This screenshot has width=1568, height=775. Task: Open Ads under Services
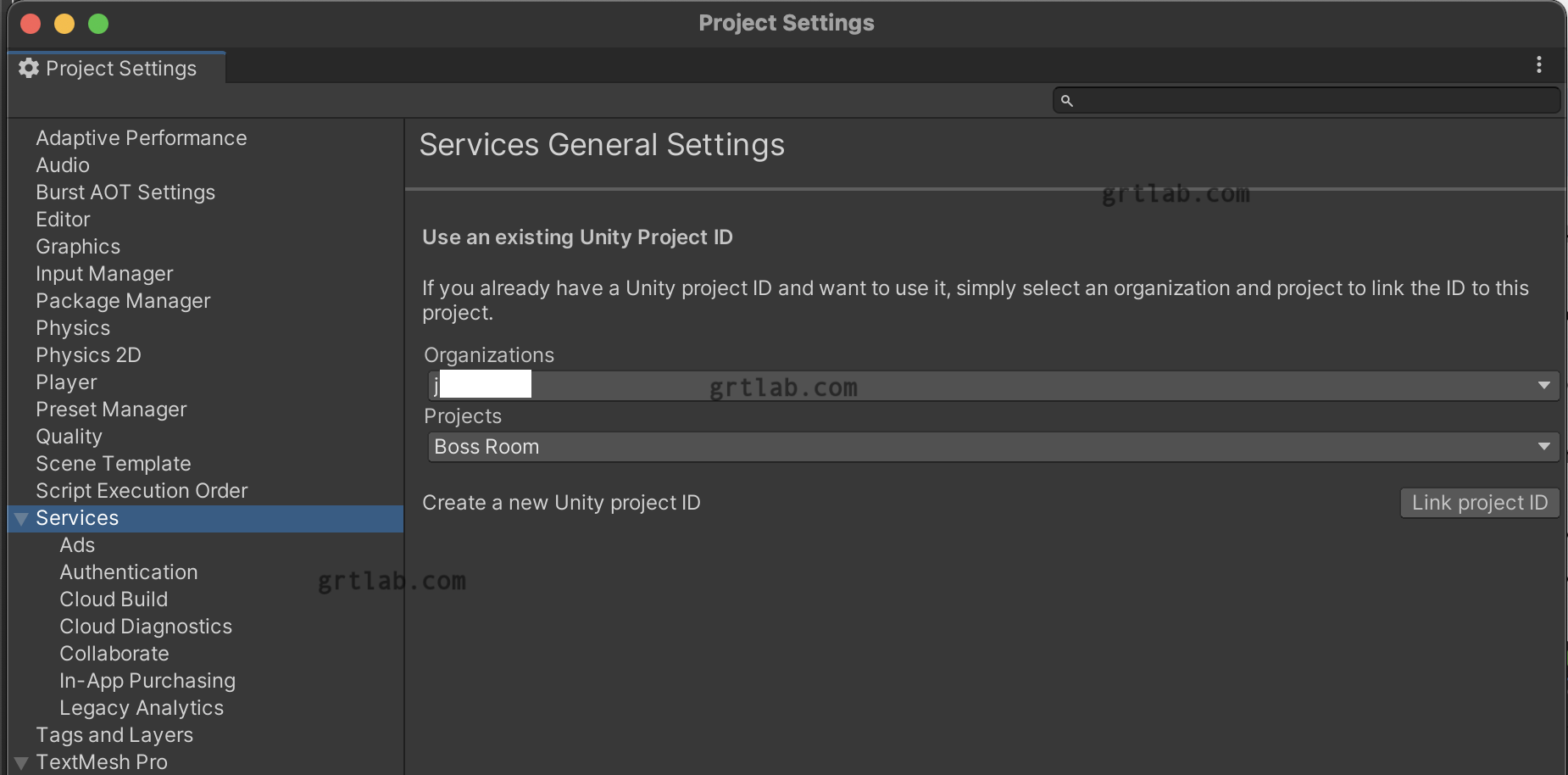click(77, 545)
